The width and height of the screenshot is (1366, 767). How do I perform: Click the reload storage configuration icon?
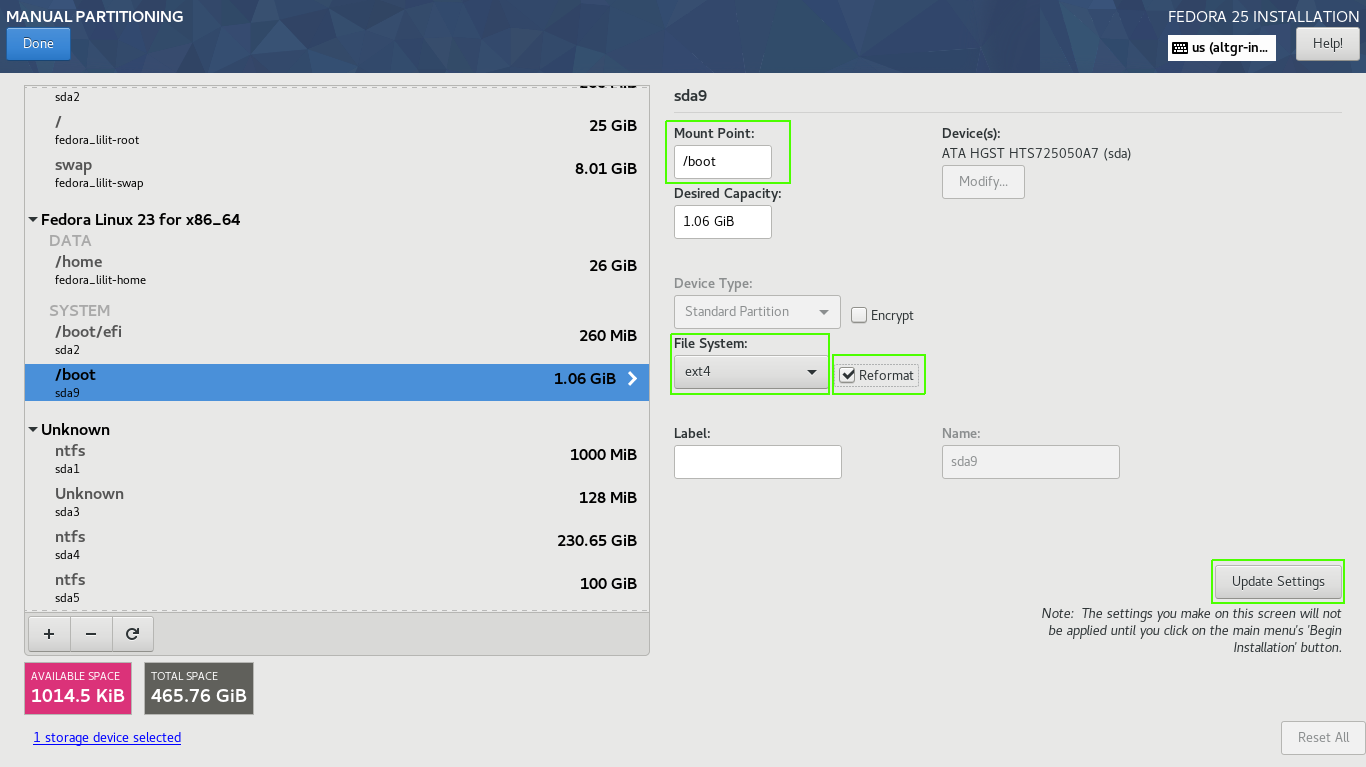[132, 634]
